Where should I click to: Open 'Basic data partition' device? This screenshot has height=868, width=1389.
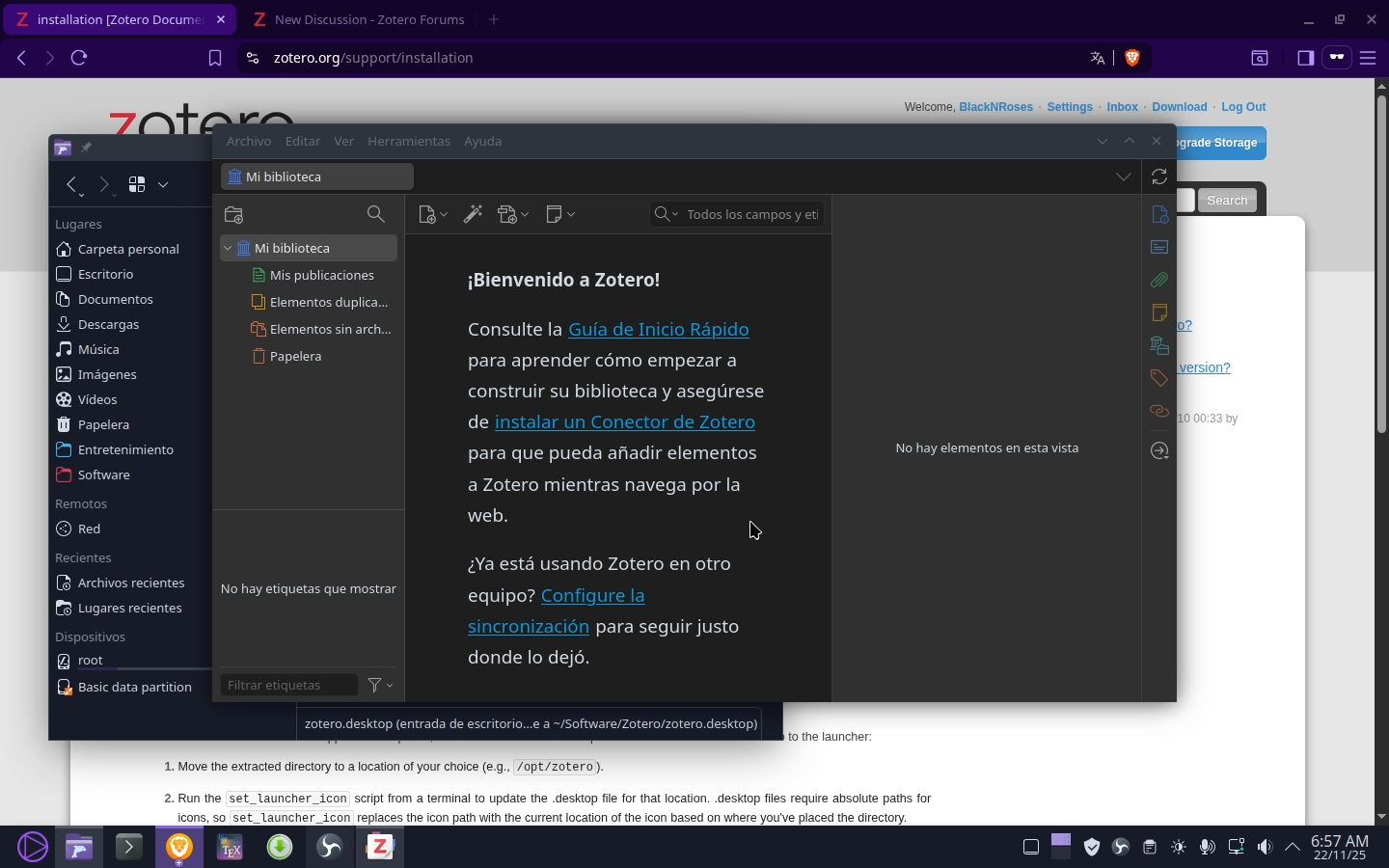(124, 687)
